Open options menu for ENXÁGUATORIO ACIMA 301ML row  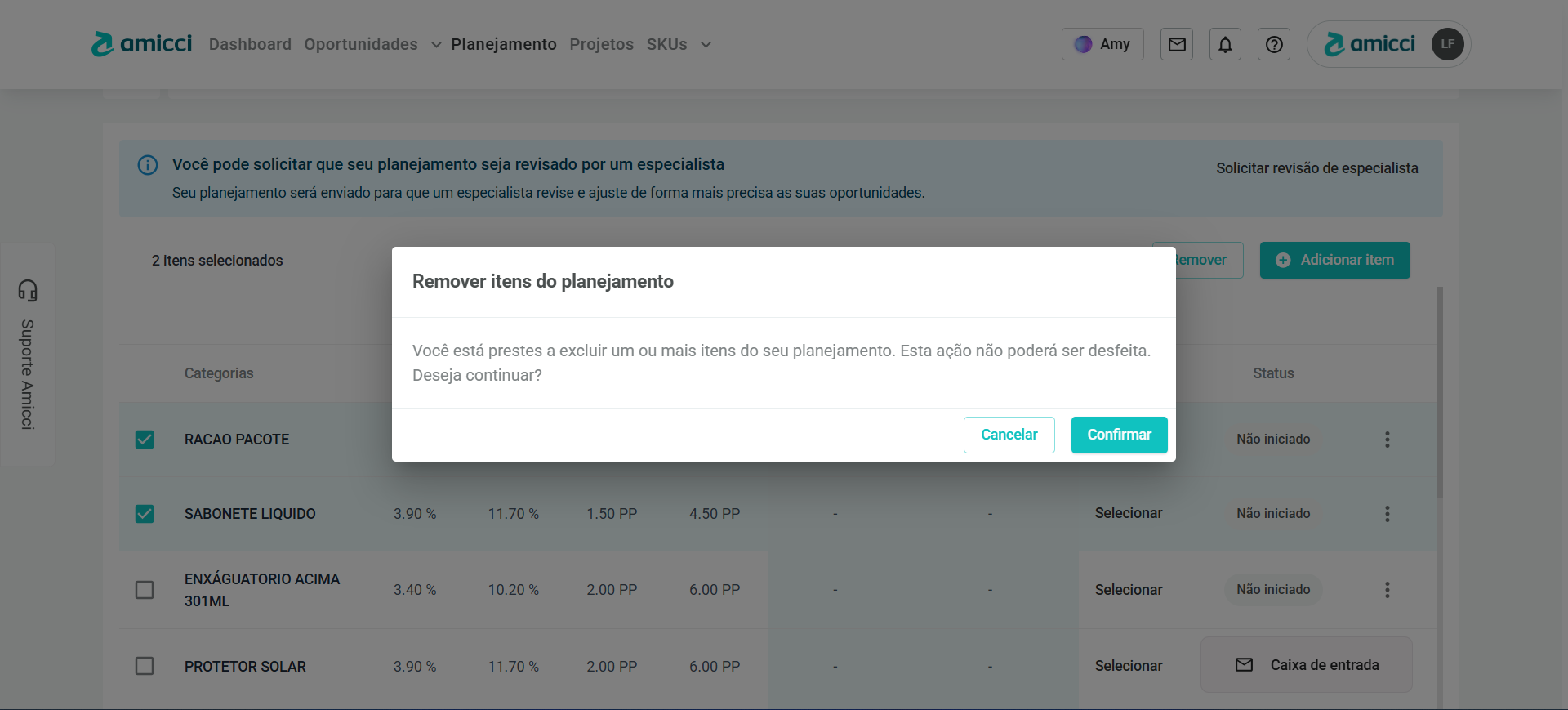click(1387, 590)
